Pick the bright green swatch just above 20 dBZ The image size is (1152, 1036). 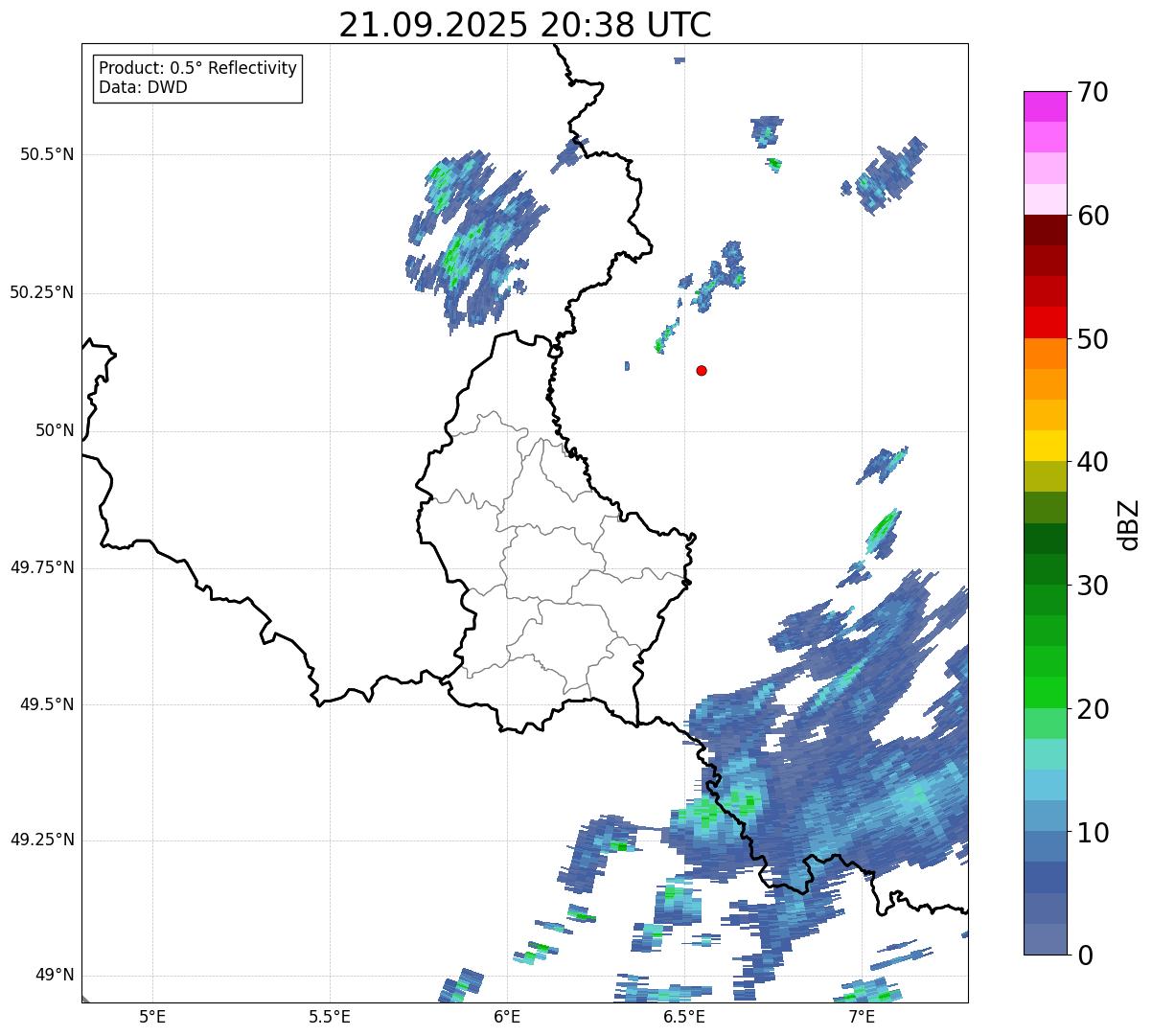[1045, 693]
